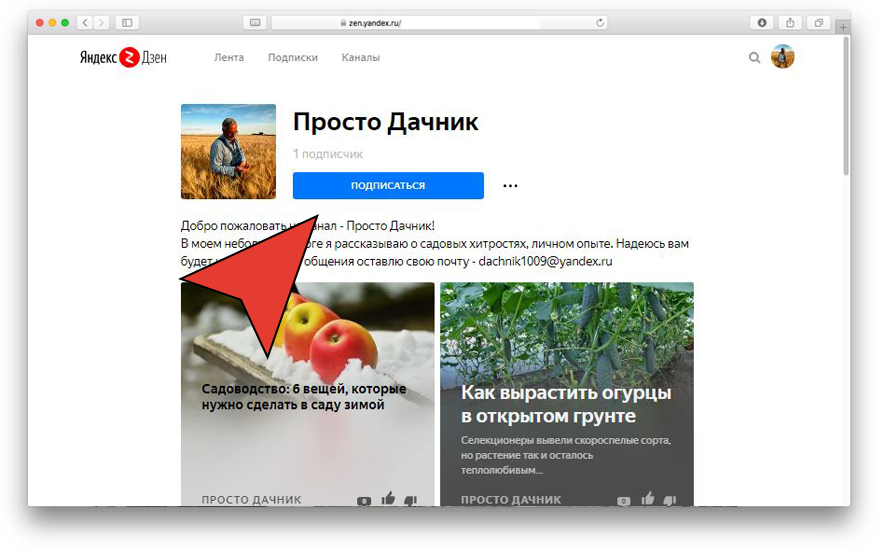Open comments on the apples article

pos(364,500)
